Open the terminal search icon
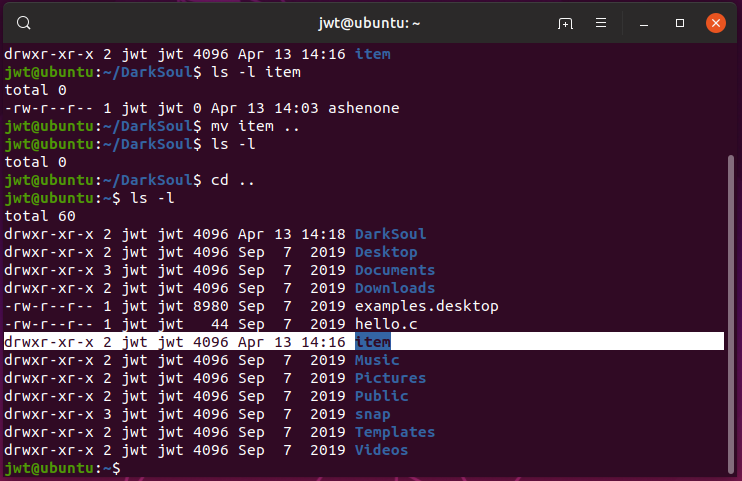 point(23,23)
